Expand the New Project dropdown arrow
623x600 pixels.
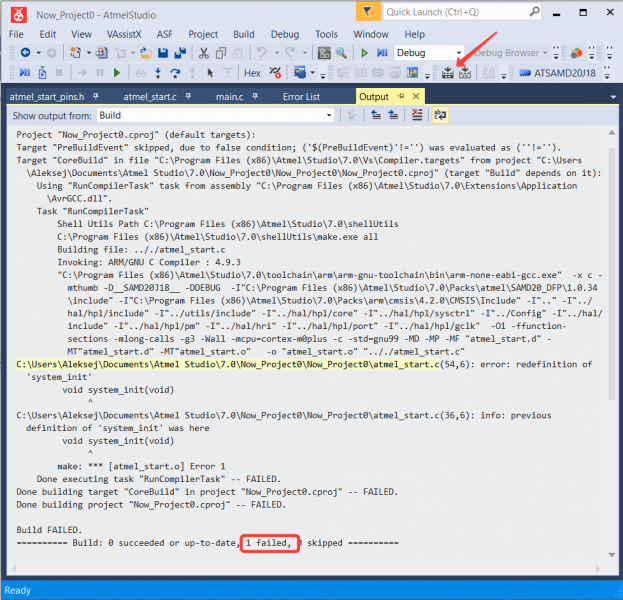[89, 53]
